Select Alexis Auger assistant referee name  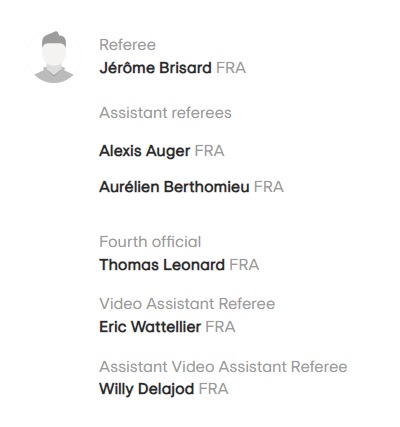(145, 151)
